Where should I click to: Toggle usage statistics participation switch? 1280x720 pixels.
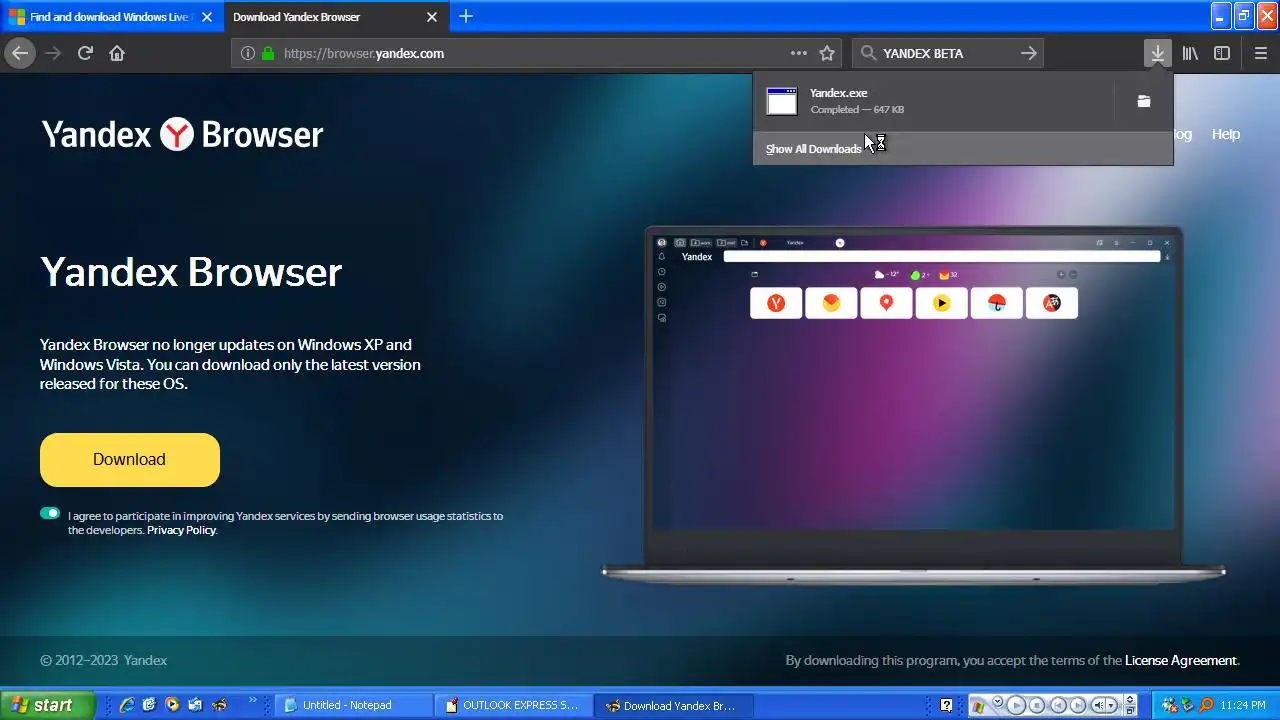point(50,513)
